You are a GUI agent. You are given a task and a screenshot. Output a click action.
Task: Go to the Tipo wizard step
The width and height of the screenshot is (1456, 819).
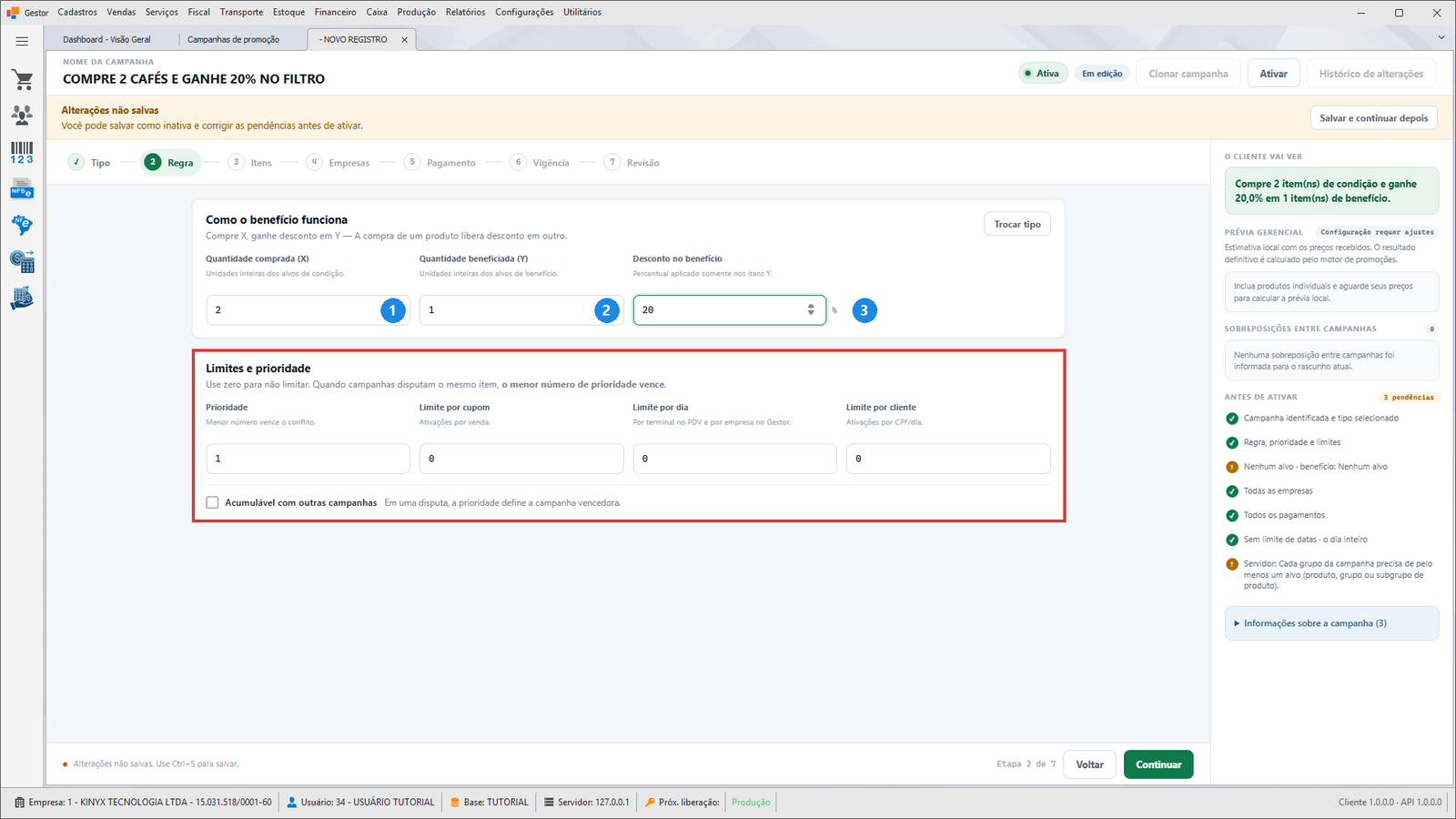click(89, 162)
